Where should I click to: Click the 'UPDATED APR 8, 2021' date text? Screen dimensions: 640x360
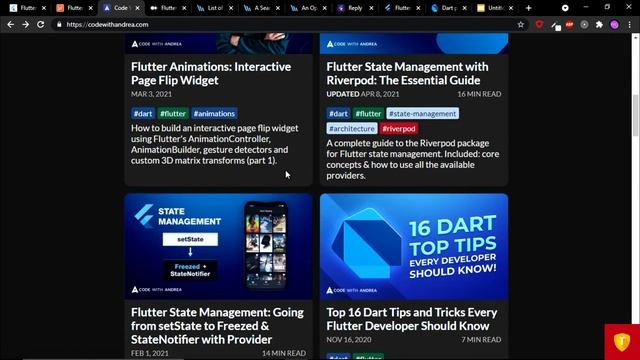tap(363, 94)
